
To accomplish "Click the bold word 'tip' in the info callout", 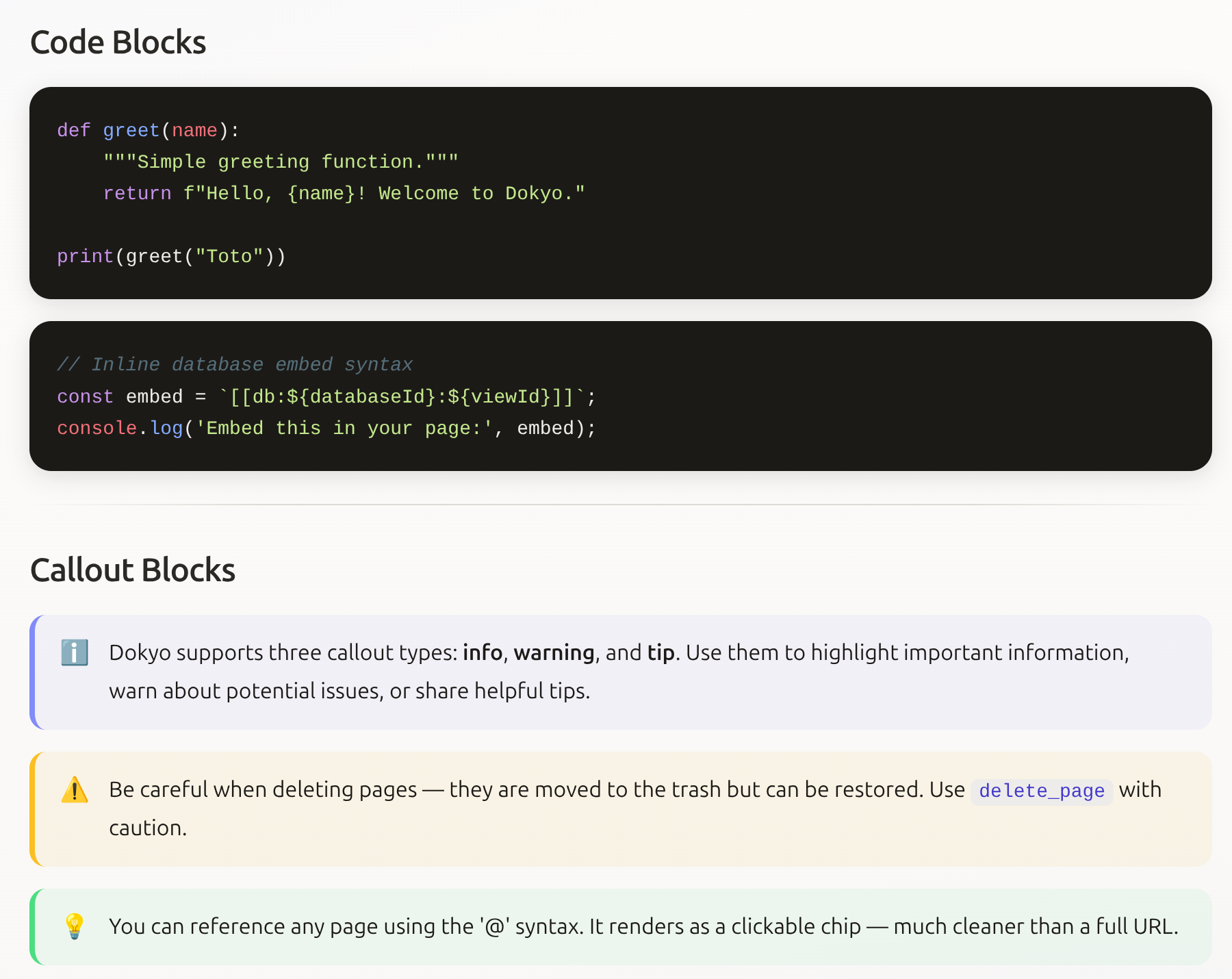I will point(661,652).
